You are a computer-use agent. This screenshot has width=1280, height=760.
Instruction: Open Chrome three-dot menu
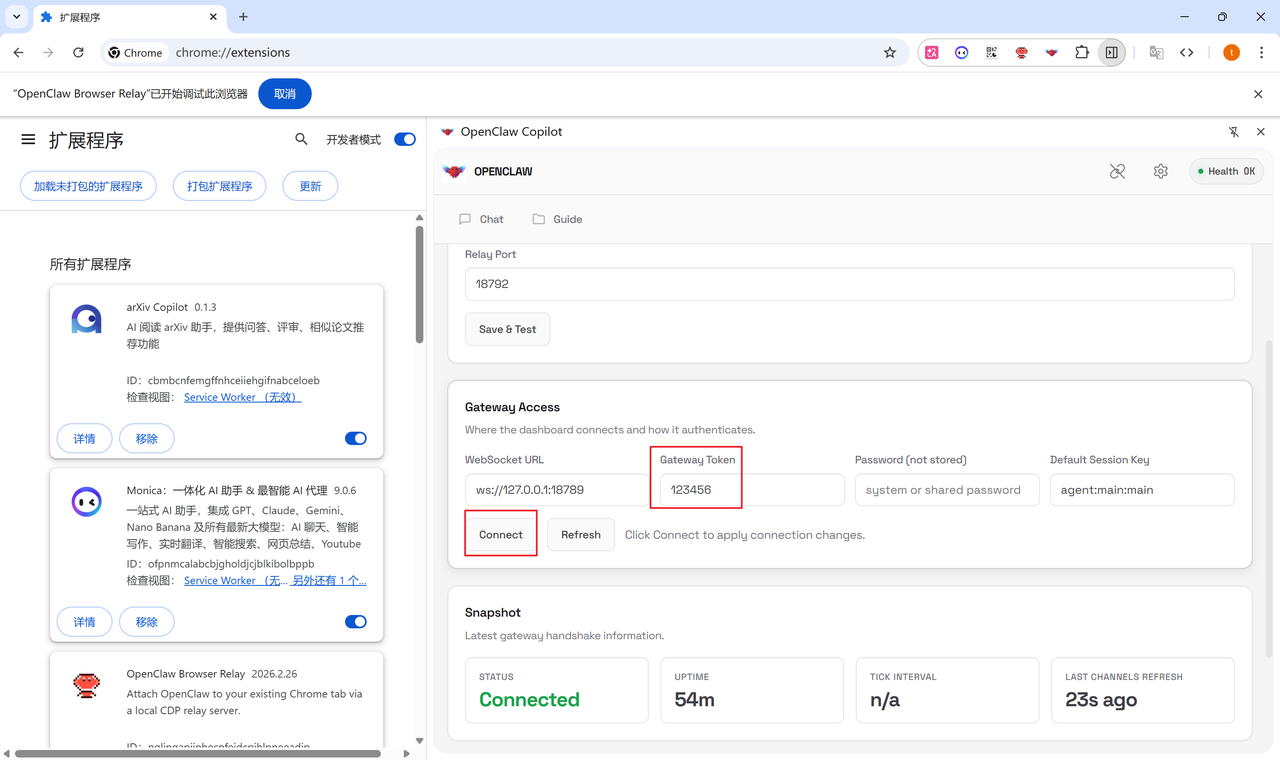coord(1261,53)
